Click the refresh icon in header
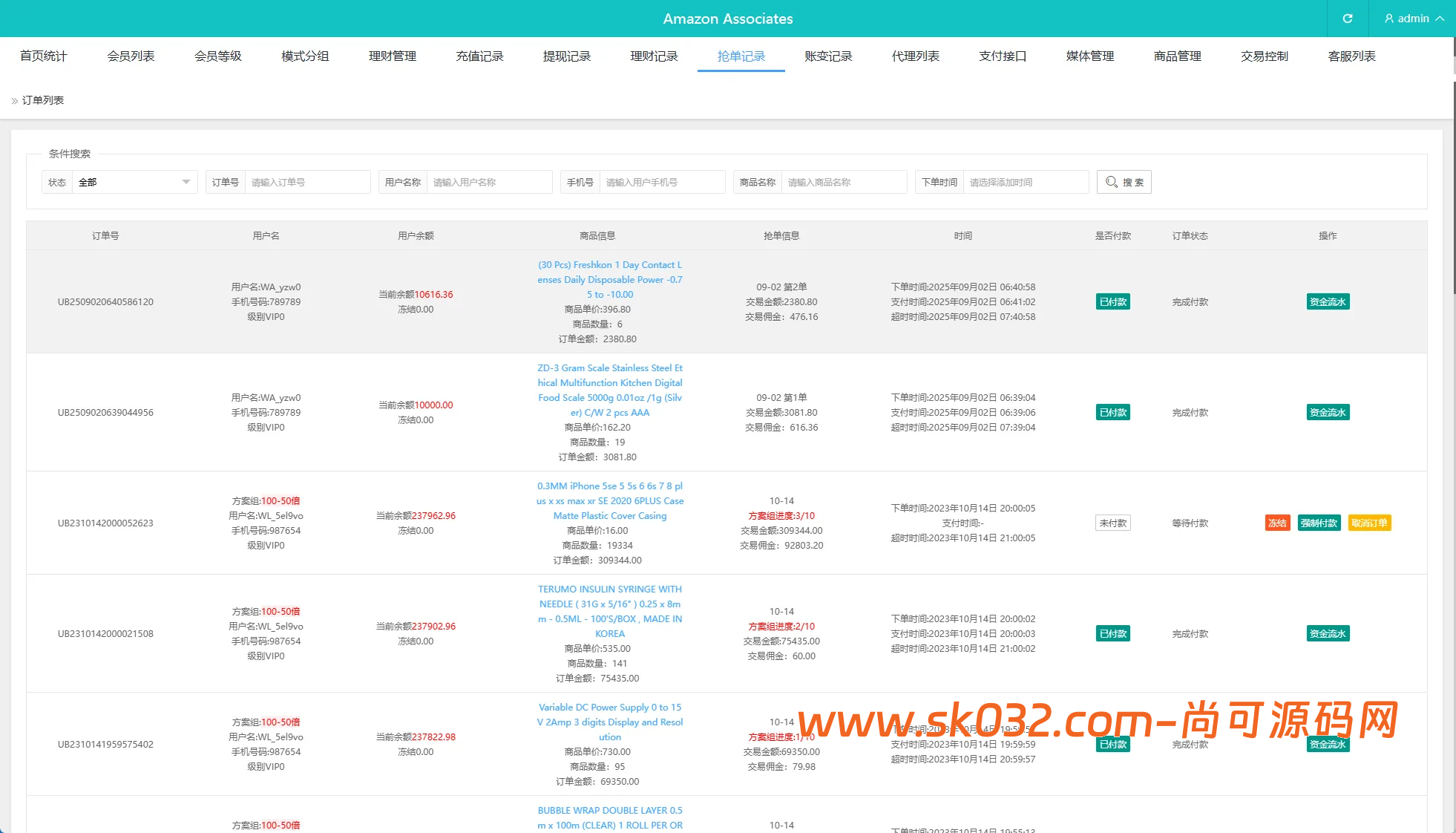The image size is (1456, 833). pos(1347,19)
